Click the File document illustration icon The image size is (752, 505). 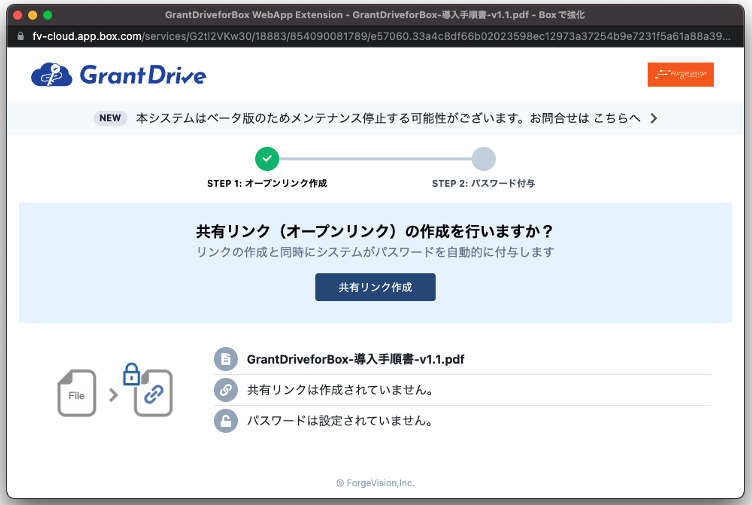coord(77,393)
